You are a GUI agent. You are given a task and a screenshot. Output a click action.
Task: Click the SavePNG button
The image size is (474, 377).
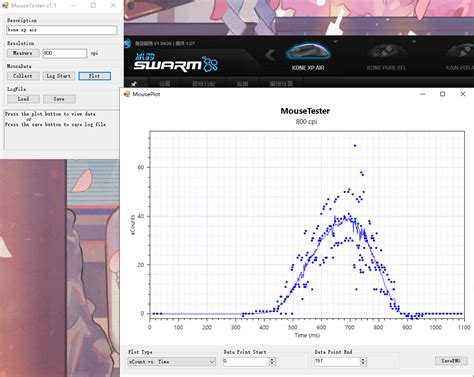coord(451,361)
